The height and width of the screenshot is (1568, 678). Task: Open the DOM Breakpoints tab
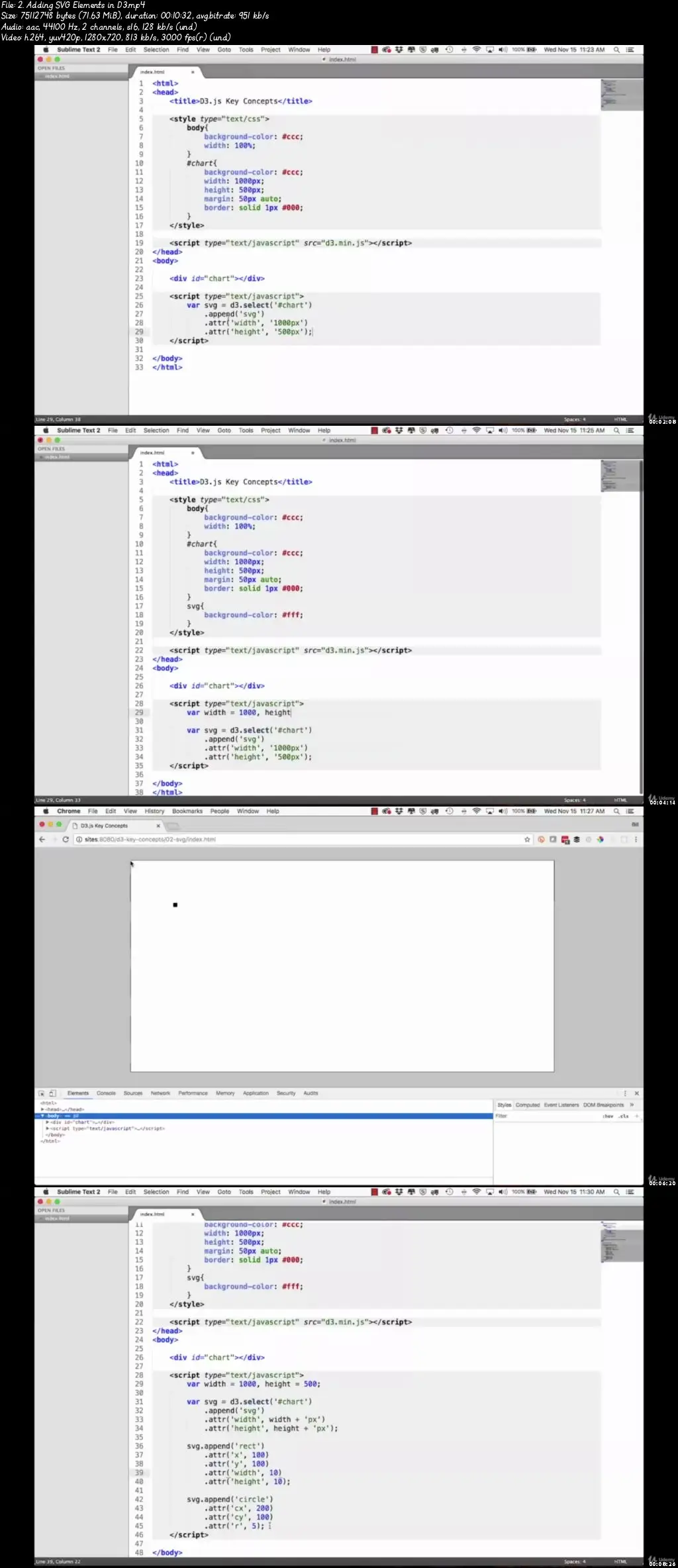tap(603, 1104)
